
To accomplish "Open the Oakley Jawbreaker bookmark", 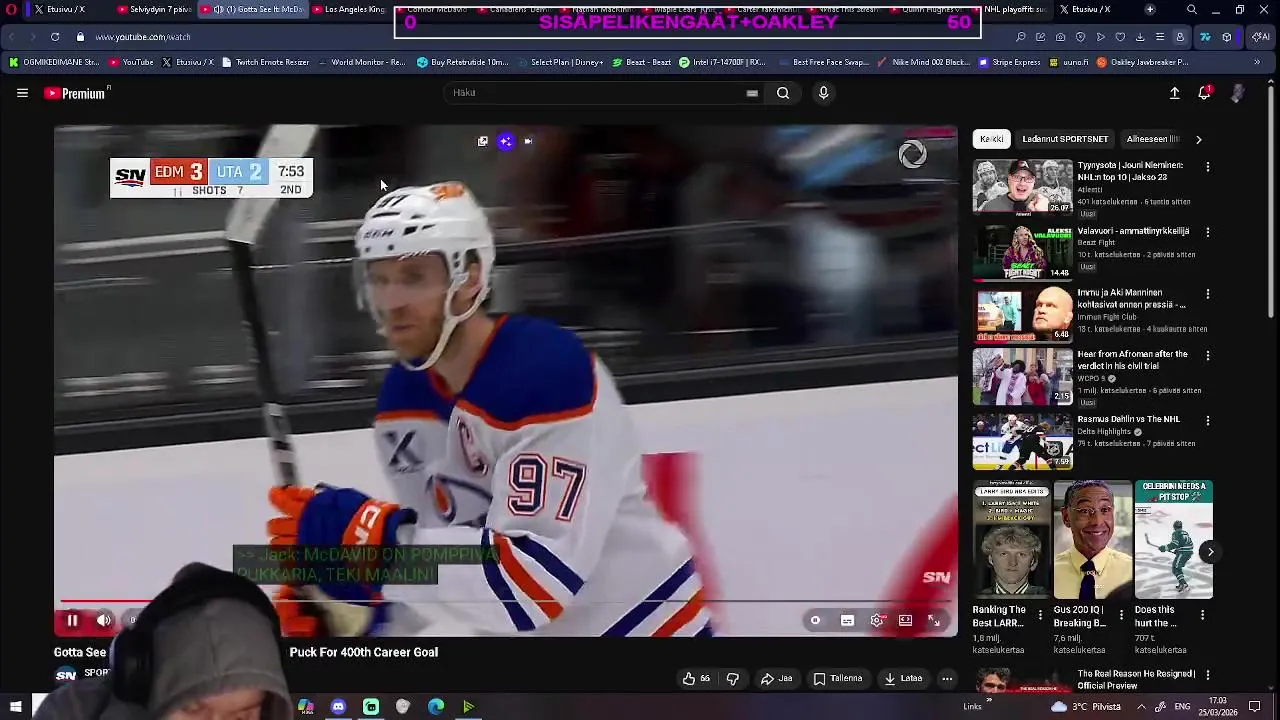I will (1142, 62).
